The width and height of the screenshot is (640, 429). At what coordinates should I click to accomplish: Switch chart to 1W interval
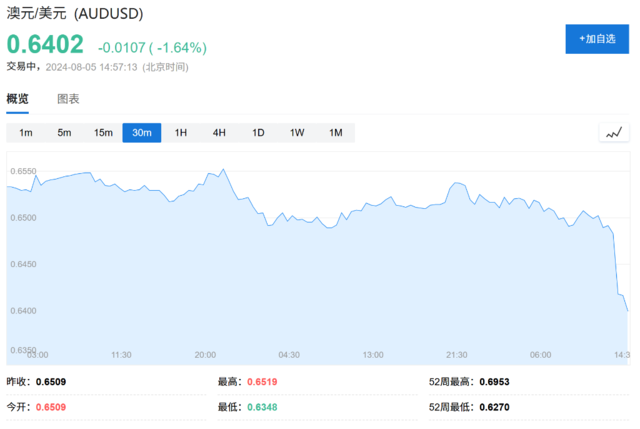[297, 133]
